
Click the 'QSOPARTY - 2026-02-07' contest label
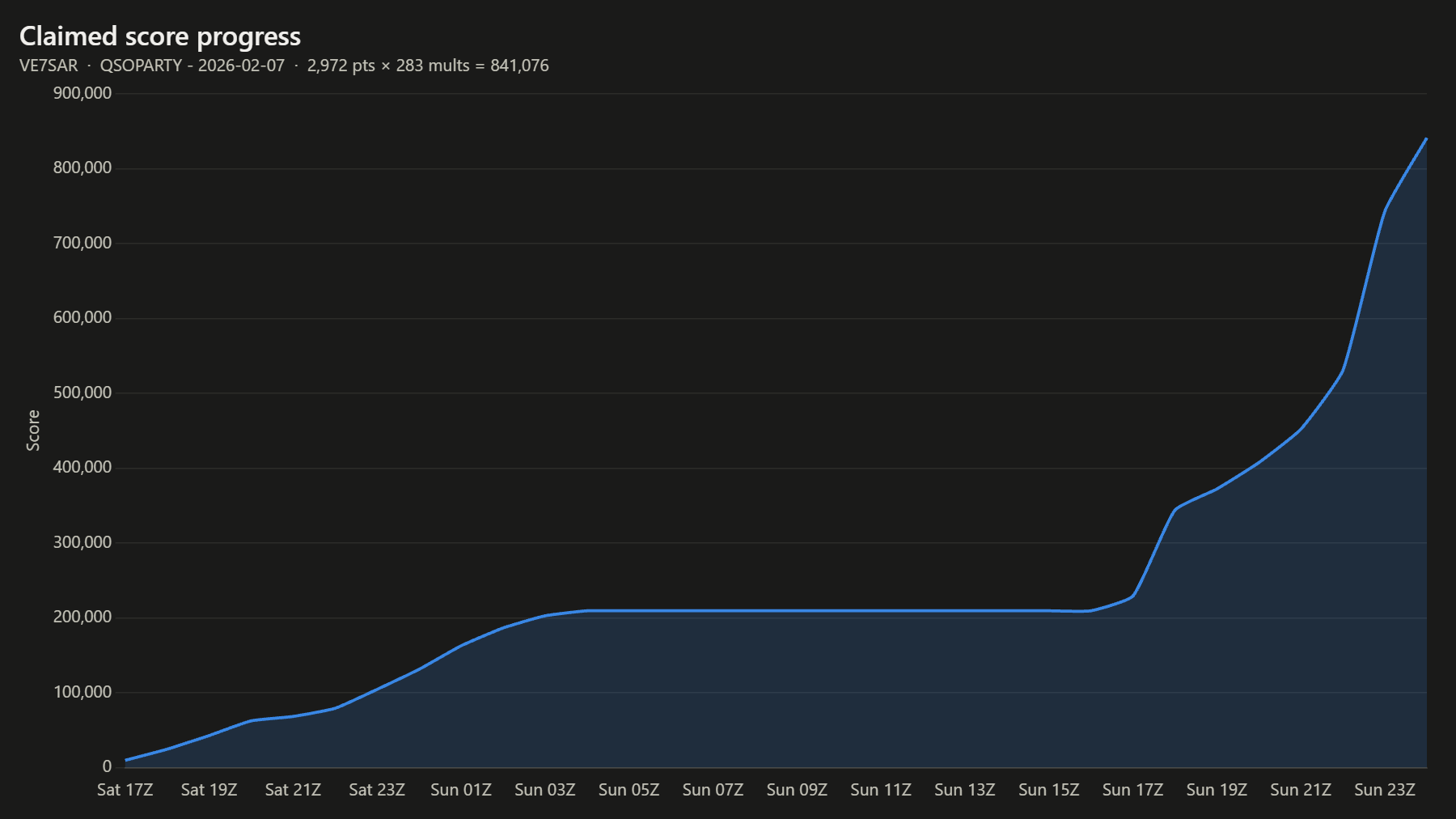coord(193,66)
